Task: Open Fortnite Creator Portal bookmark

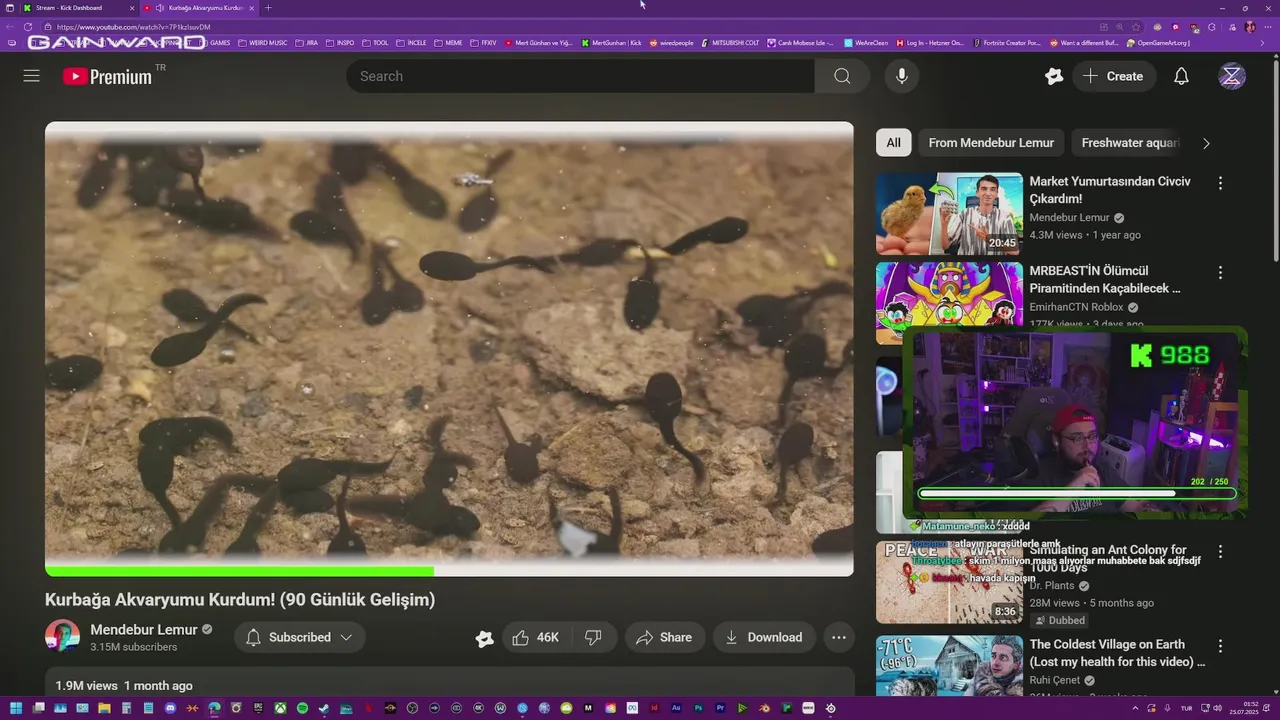Action: (x=1008, y=43)
